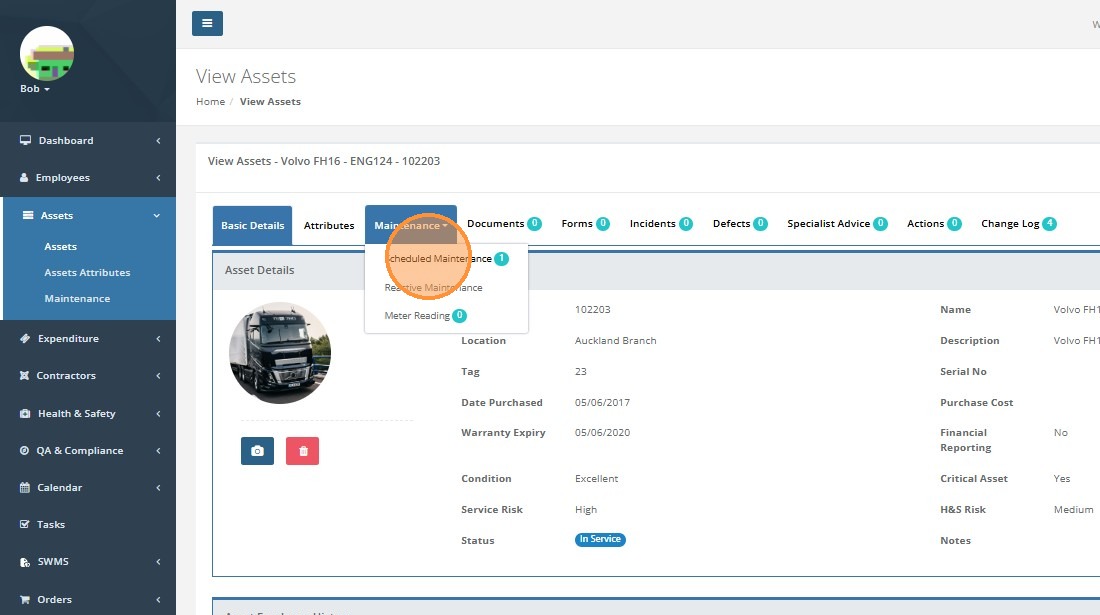Viewport: 1100px width, 615px height.
Task: Click the Volvo truck asset photo
Action: 280,353
